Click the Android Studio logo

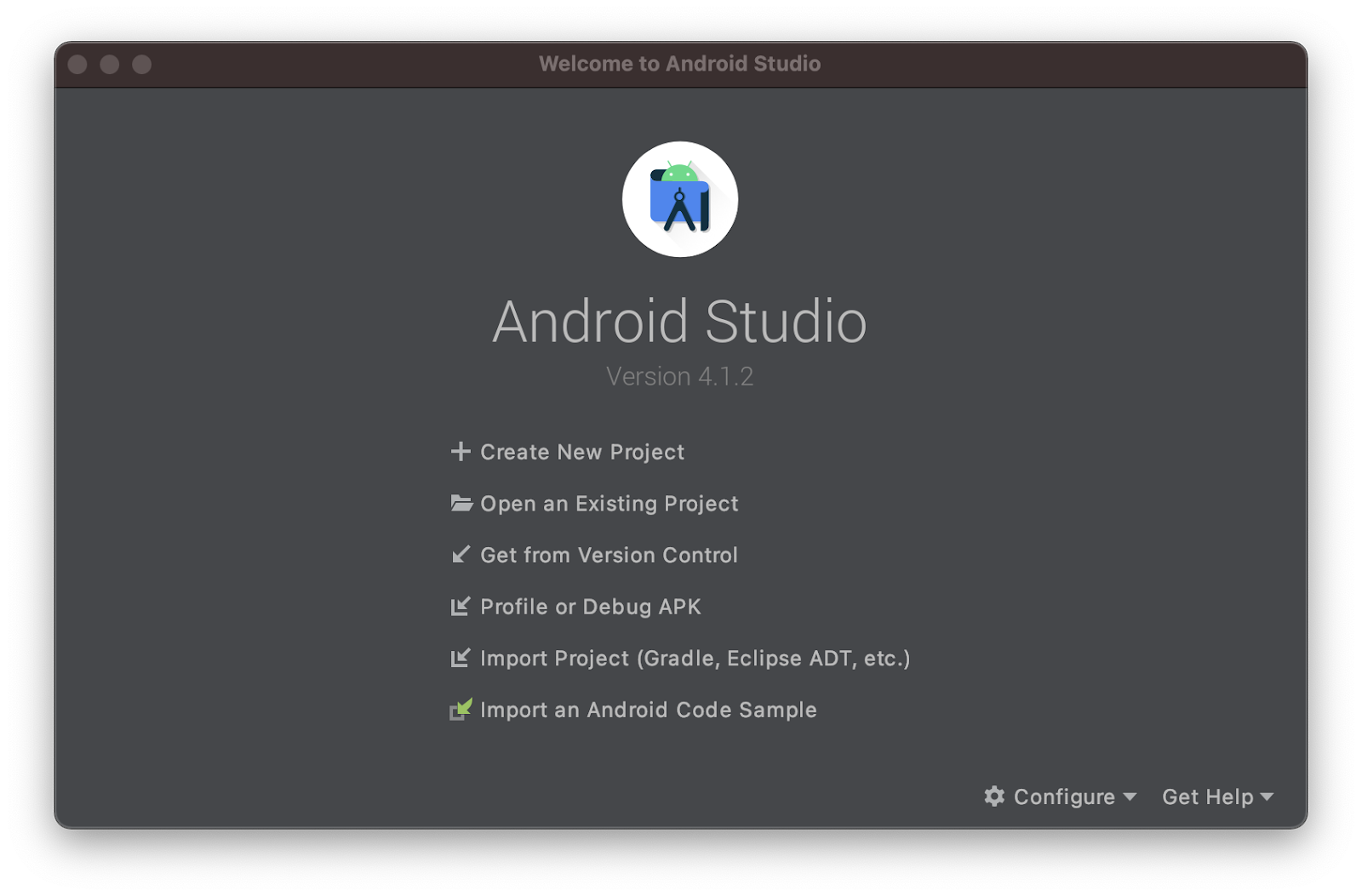click(679, 200)
